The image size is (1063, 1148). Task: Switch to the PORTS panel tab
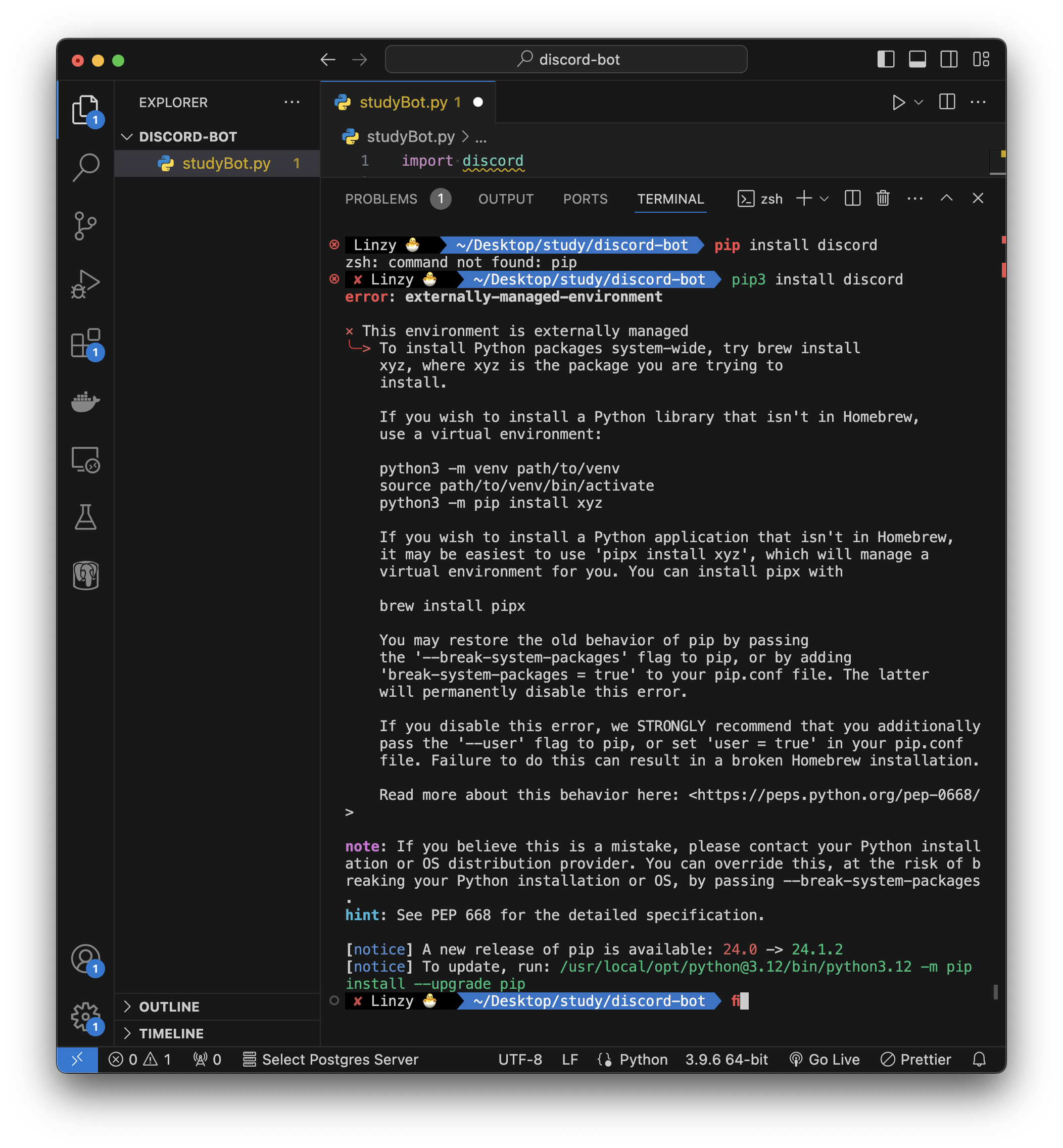(x=585, y=199)
